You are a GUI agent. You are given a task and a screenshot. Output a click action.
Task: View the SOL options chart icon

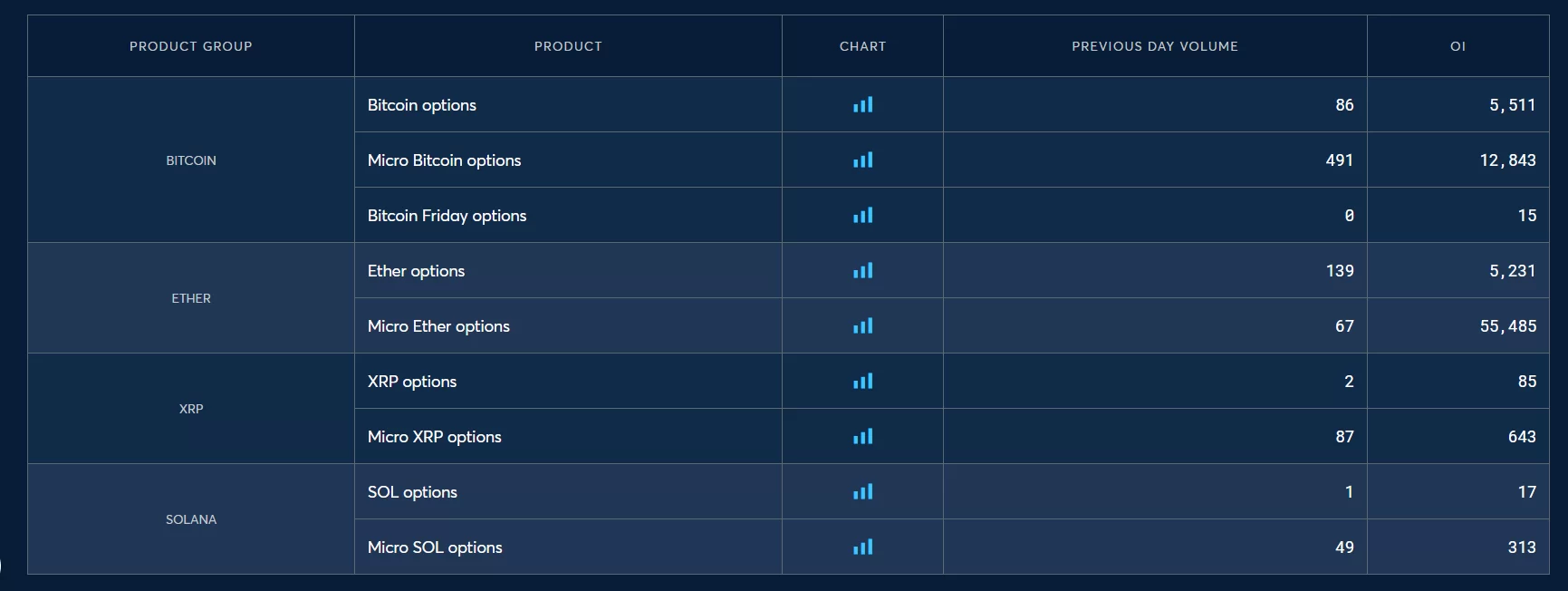click(862, 492)
